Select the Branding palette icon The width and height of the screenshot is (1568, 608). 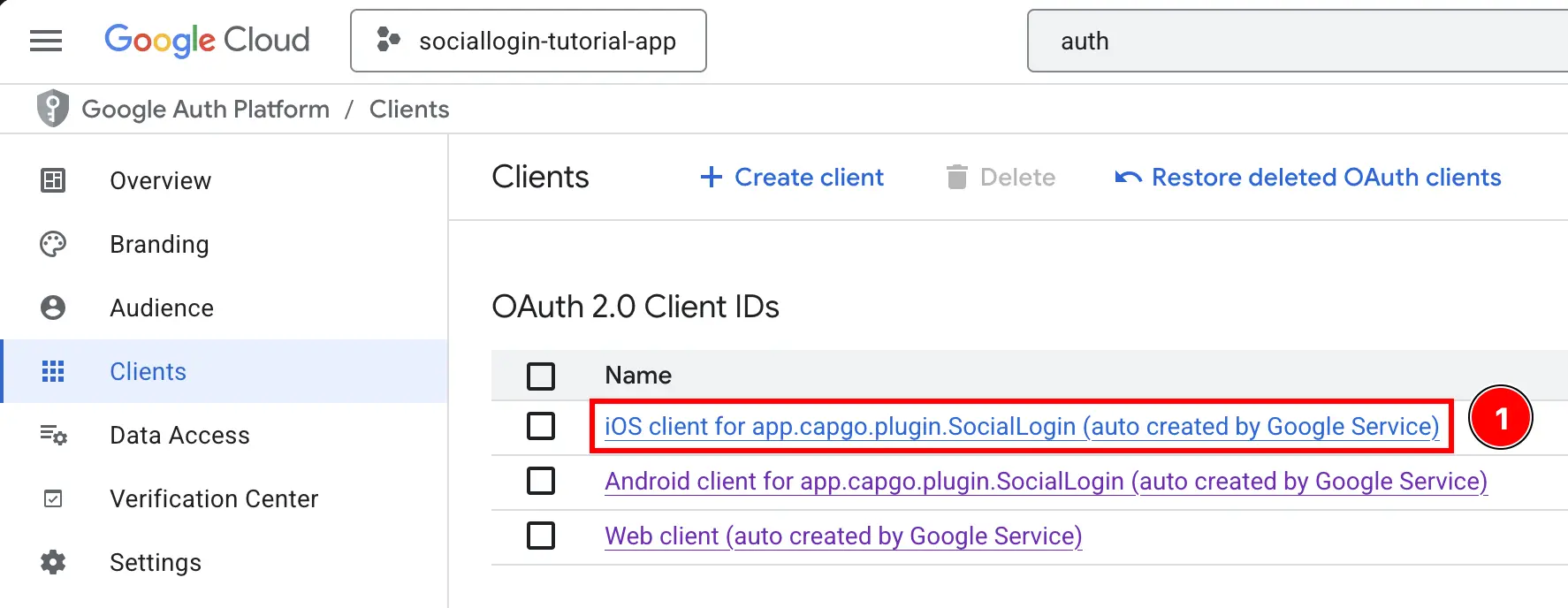click(53, 244)
